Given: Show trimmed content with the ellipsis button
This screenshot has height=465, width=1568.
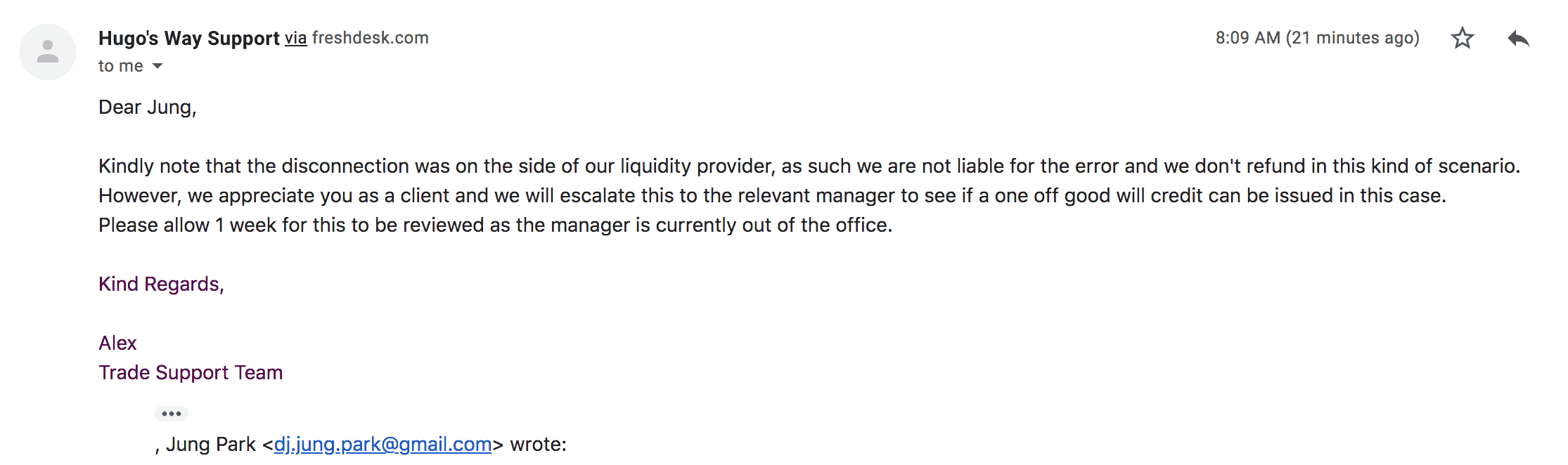Looking at the screenshot, I should [x=172, y=414].
